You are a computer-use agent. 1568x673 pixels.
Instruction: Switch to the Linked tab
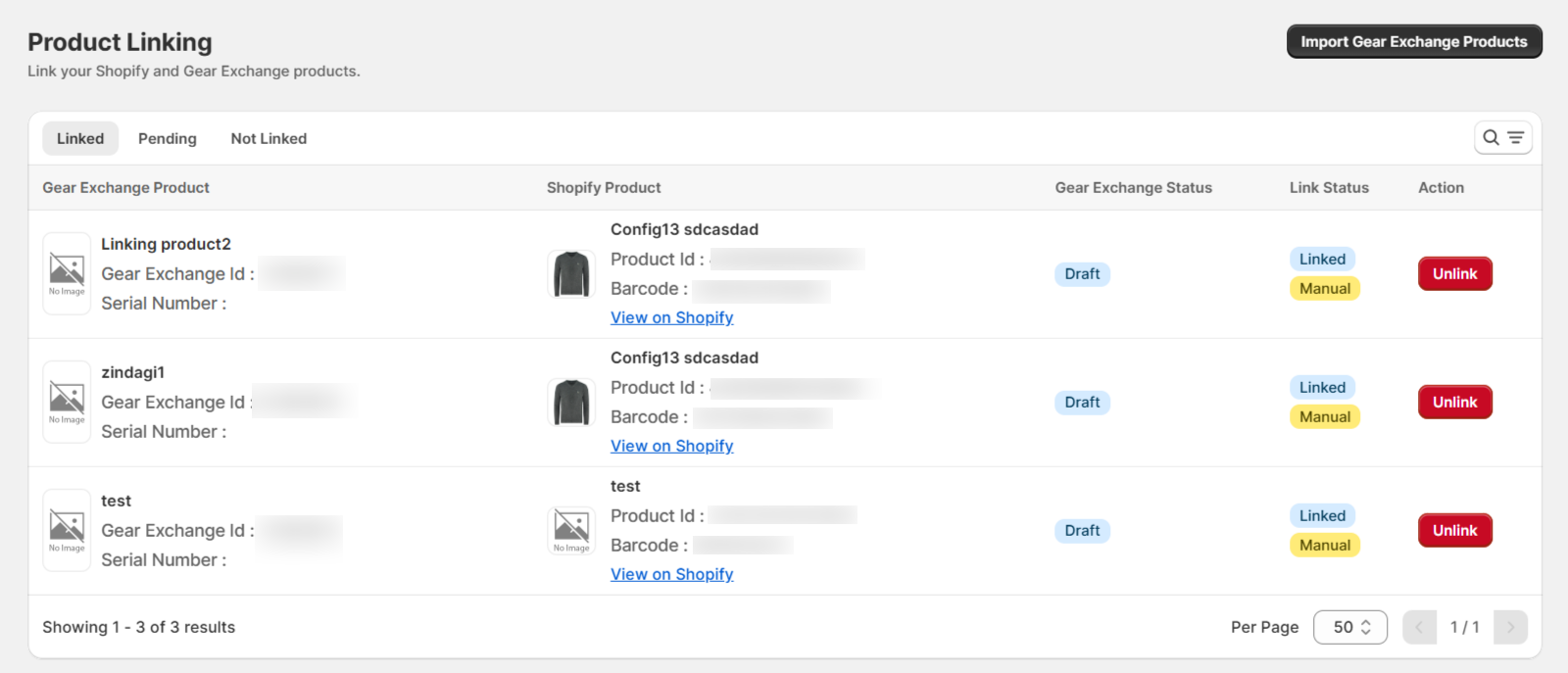click(80, 138)
